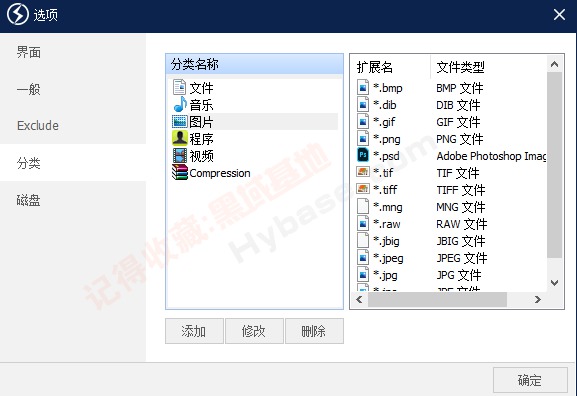Click the vertical scrollbar thumb
This screenshot has height=396, width=577.
555,165
